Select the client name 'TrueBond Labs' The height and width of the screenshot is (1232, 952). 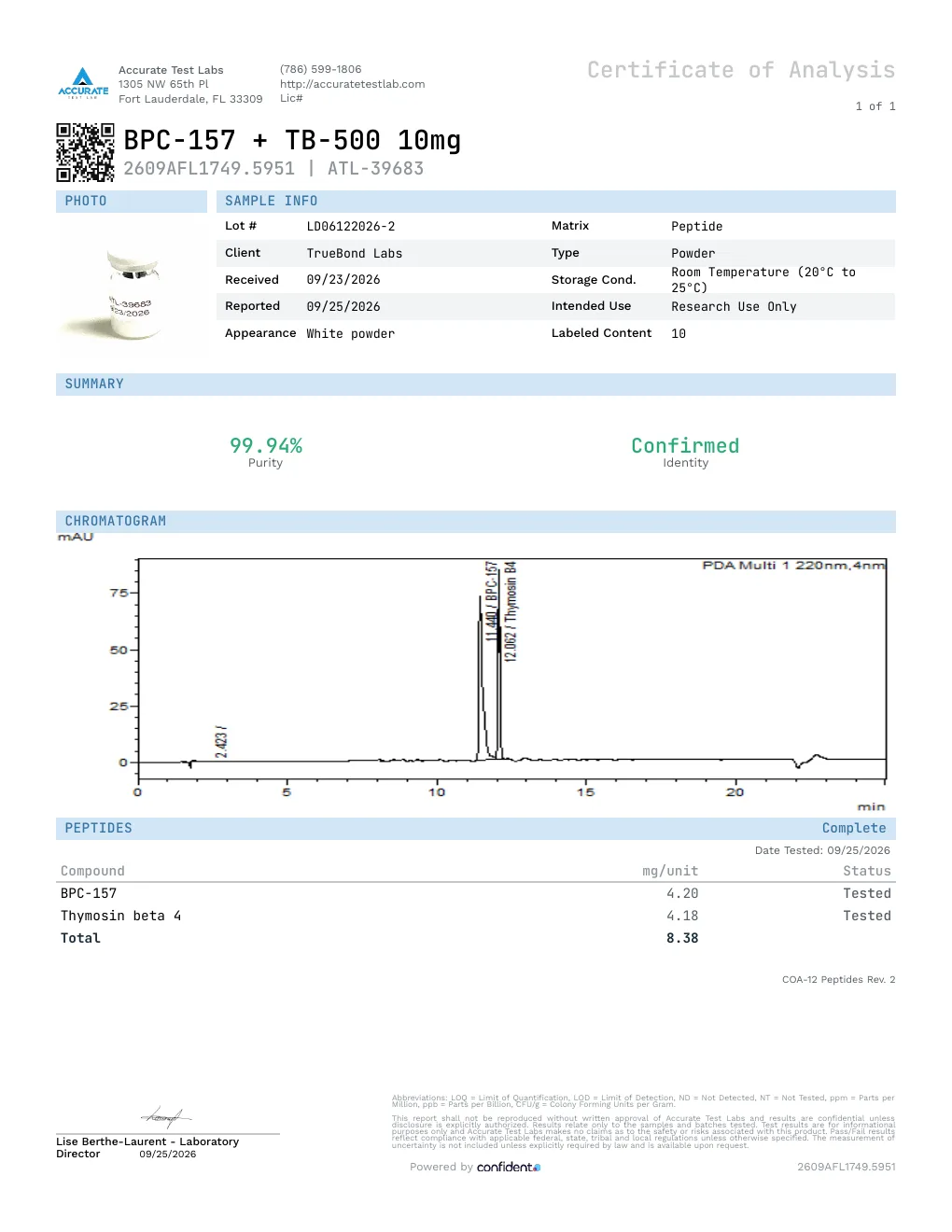355,254
